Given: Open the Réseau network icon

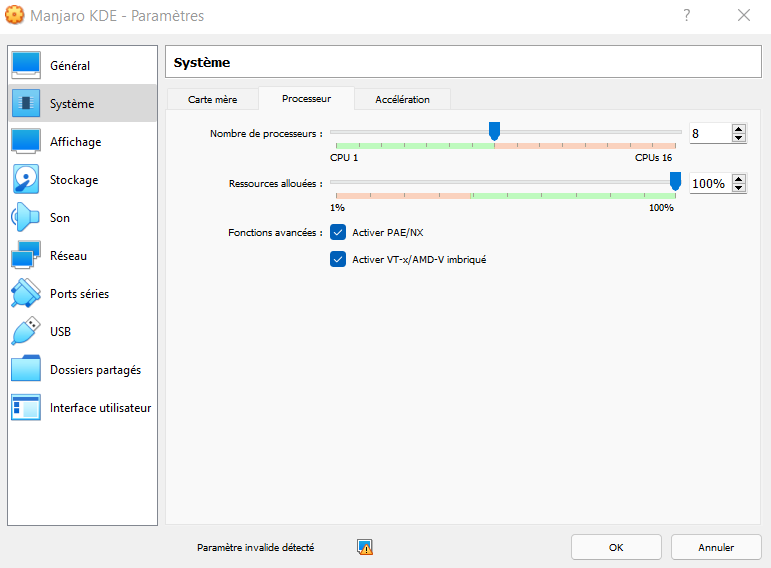Looking at the screenshot, I should (25, 256).
